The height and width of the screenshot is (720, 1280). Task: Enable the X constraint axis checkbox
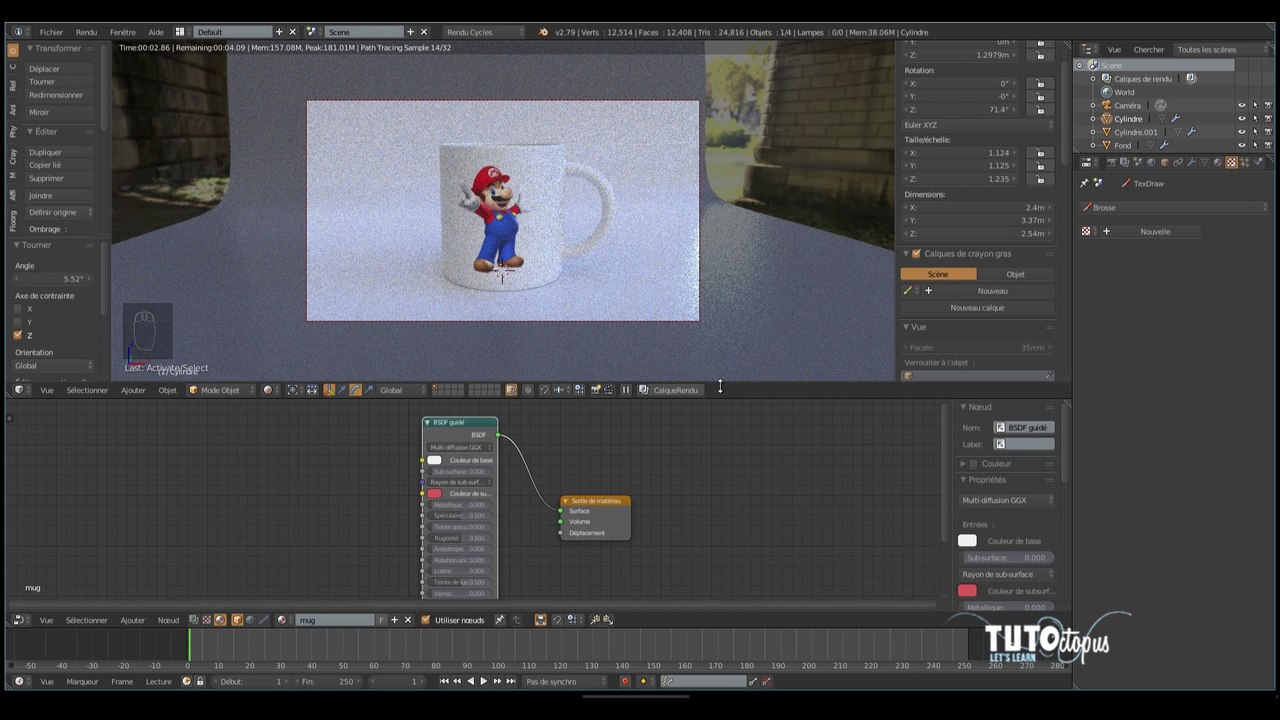coord(18,309)
